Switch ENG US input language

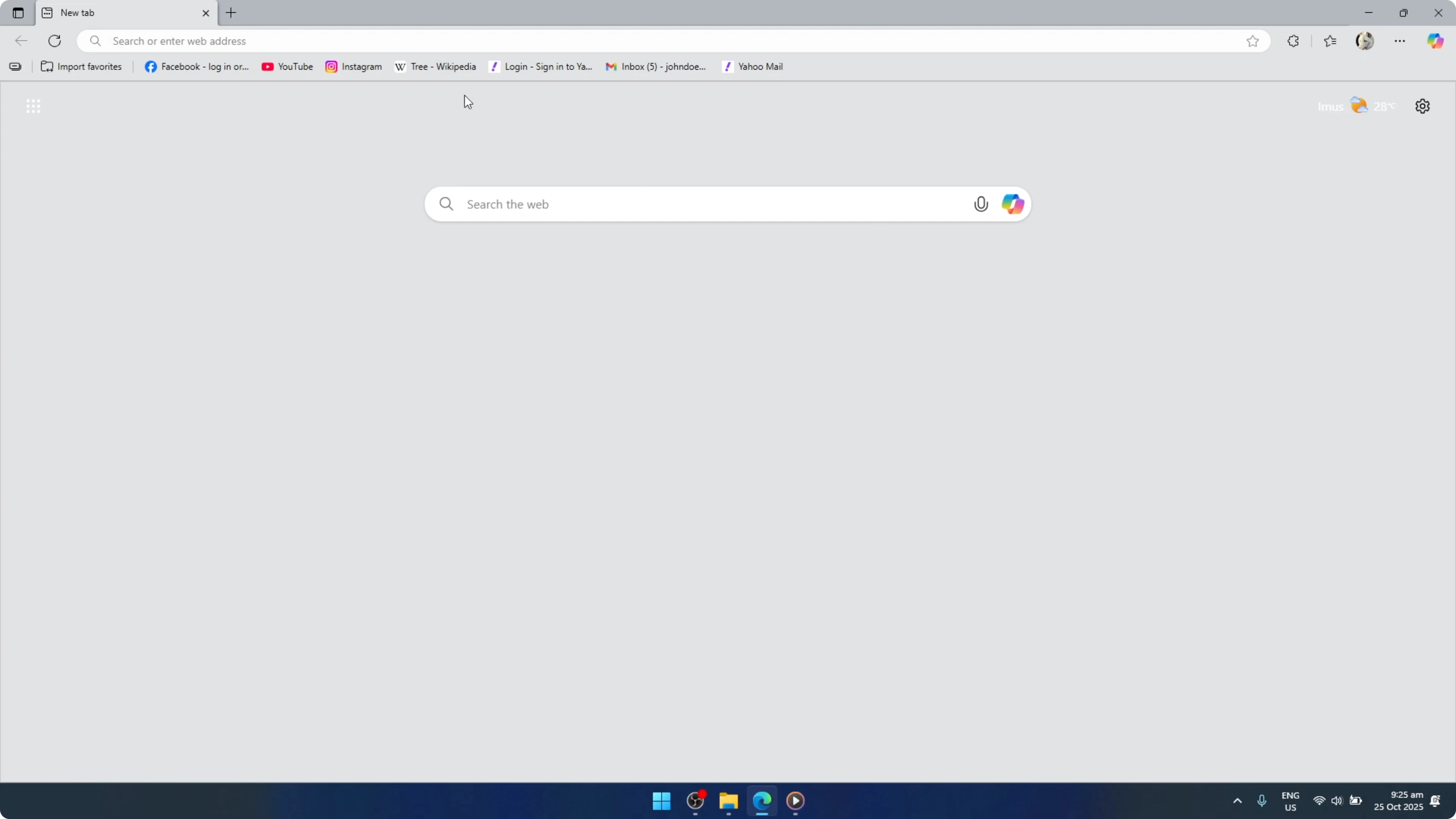click(1290, 802)
